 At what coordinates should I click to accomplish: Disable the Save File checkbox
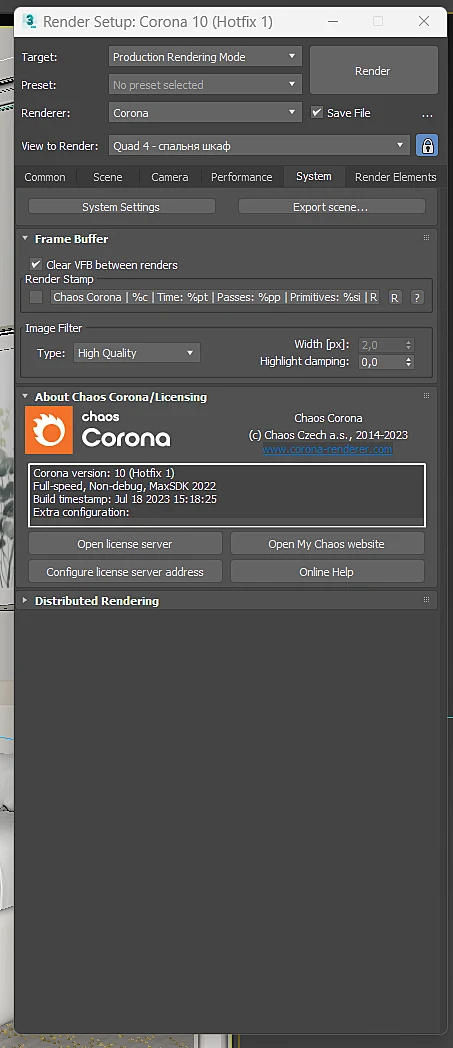coord(317,112)
